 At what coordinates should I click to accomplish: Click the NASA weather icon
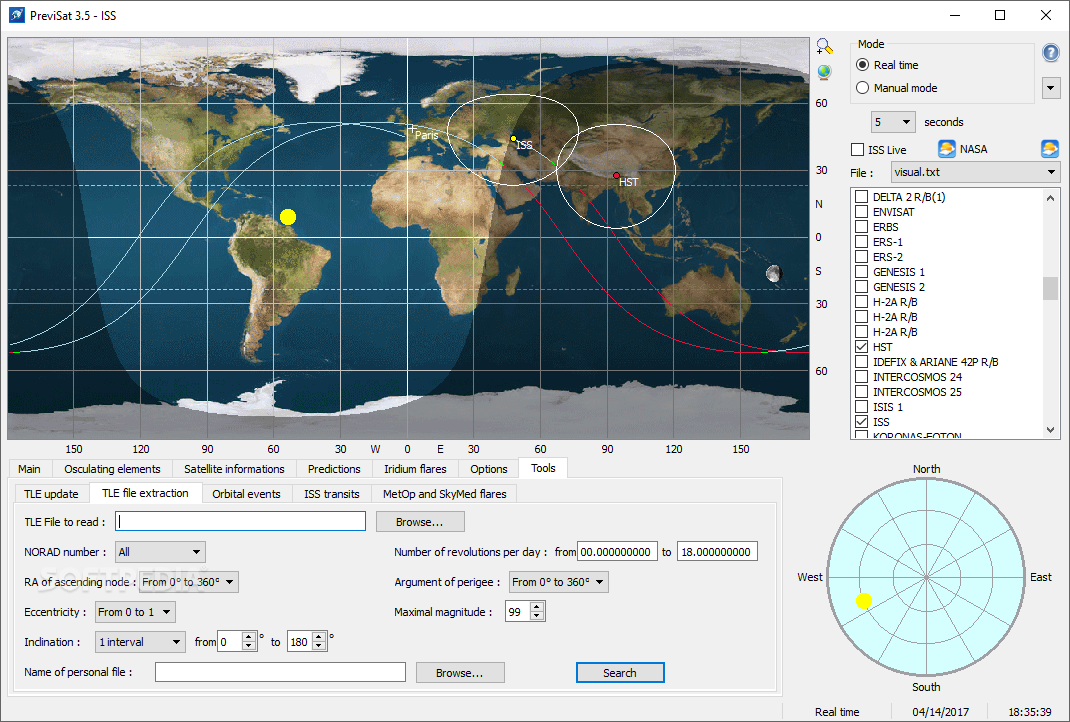[x=946, y=149]
